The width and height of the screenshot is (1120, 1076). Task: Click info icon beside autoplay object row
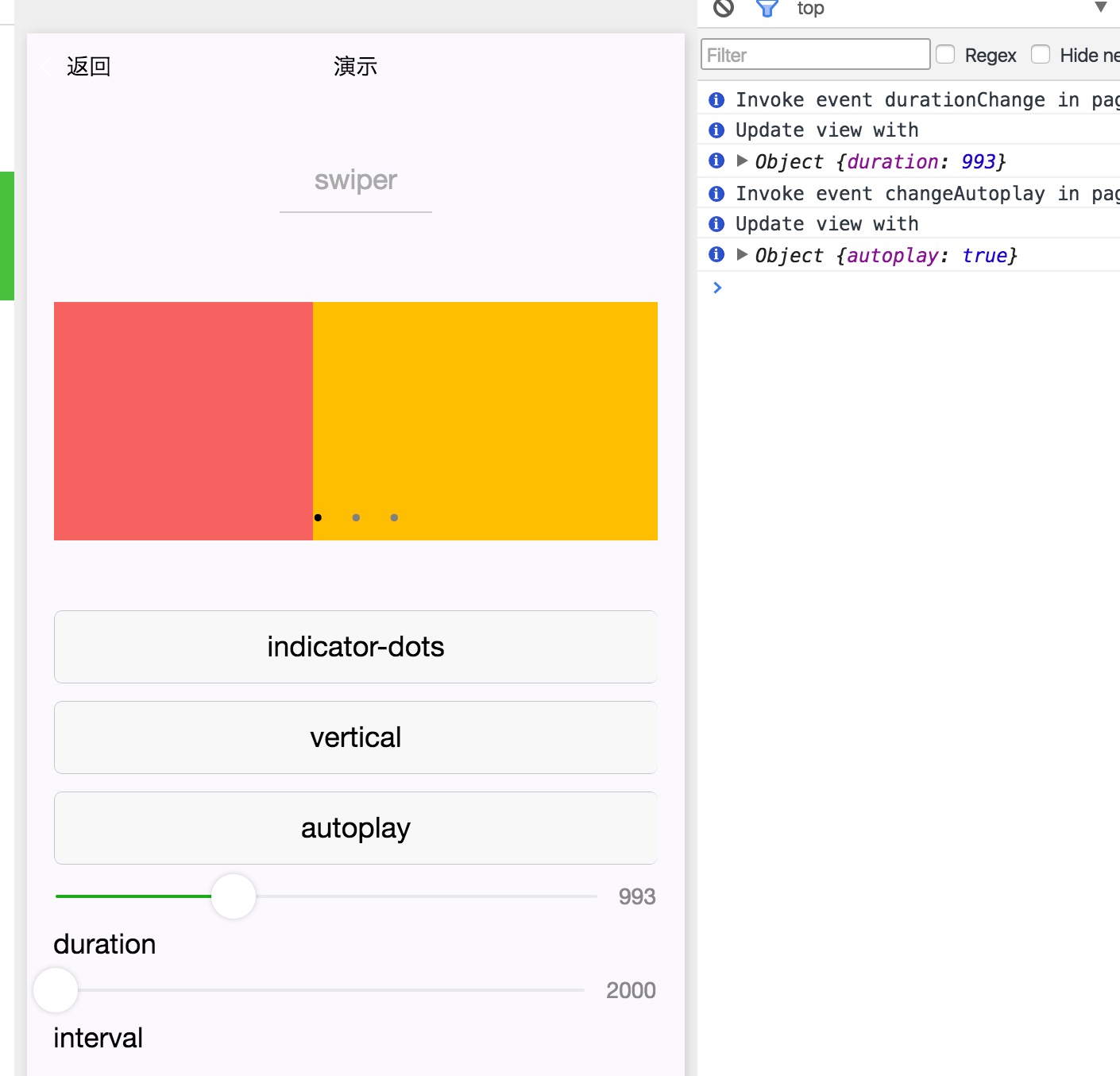tap(716, 254)
